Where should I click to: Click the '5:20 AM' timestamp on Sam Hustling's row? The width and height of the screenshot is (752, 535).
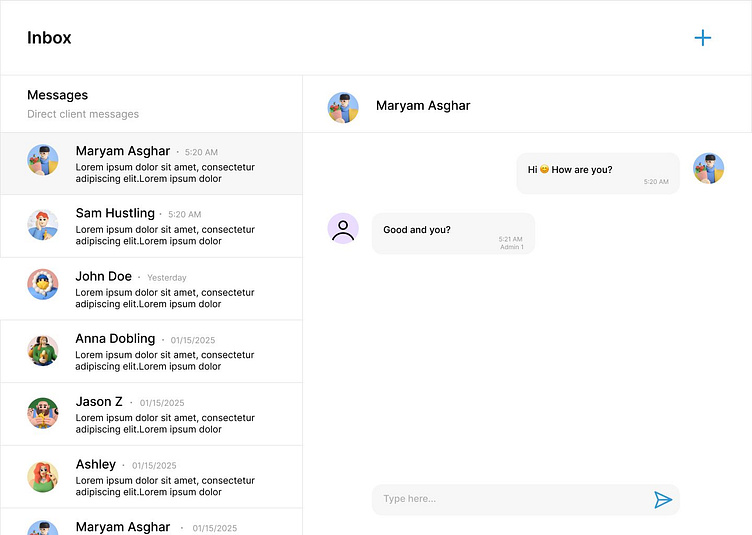pos(185,214)
